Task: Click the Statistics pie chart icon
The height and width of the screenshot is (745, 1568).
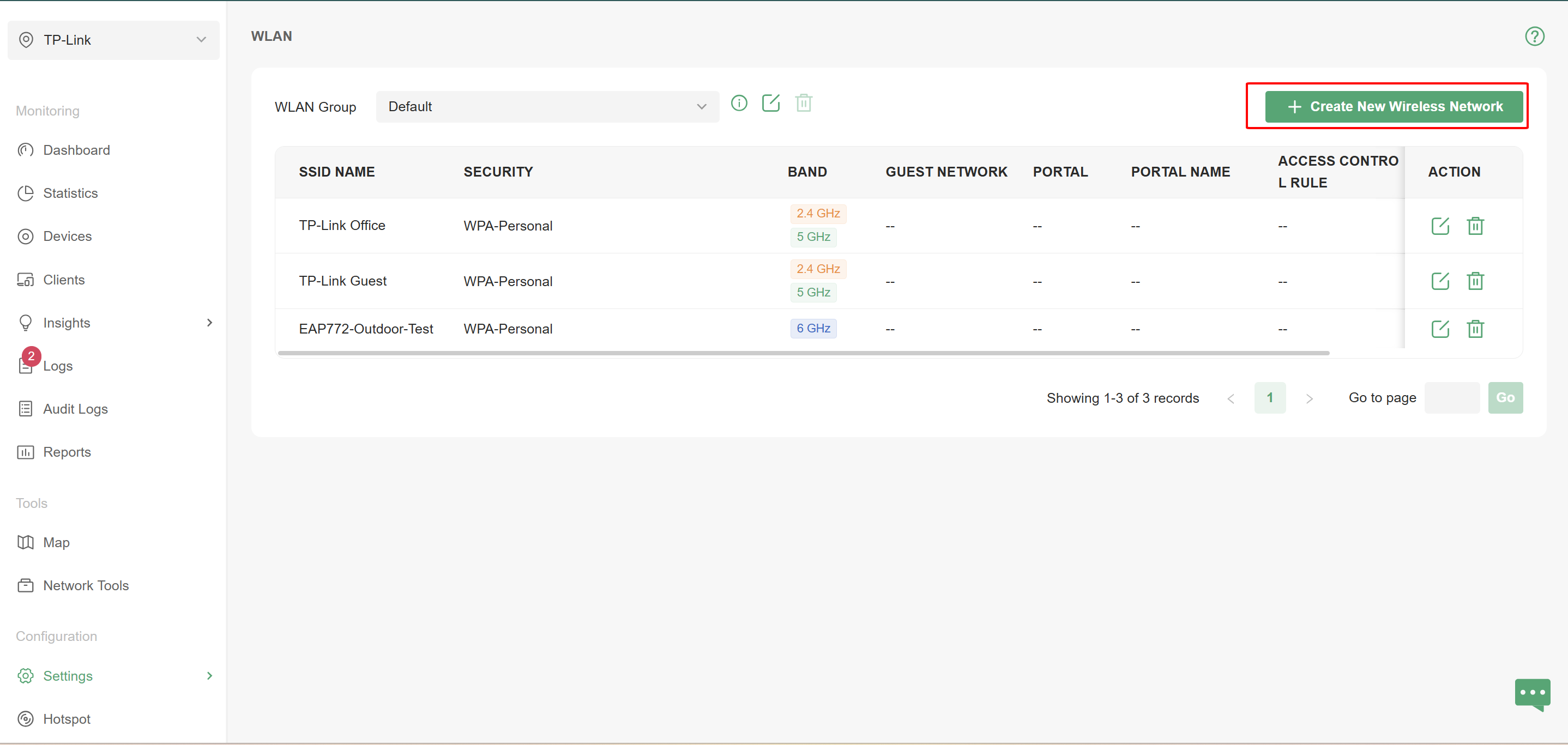Action: (x=26, y=193)
